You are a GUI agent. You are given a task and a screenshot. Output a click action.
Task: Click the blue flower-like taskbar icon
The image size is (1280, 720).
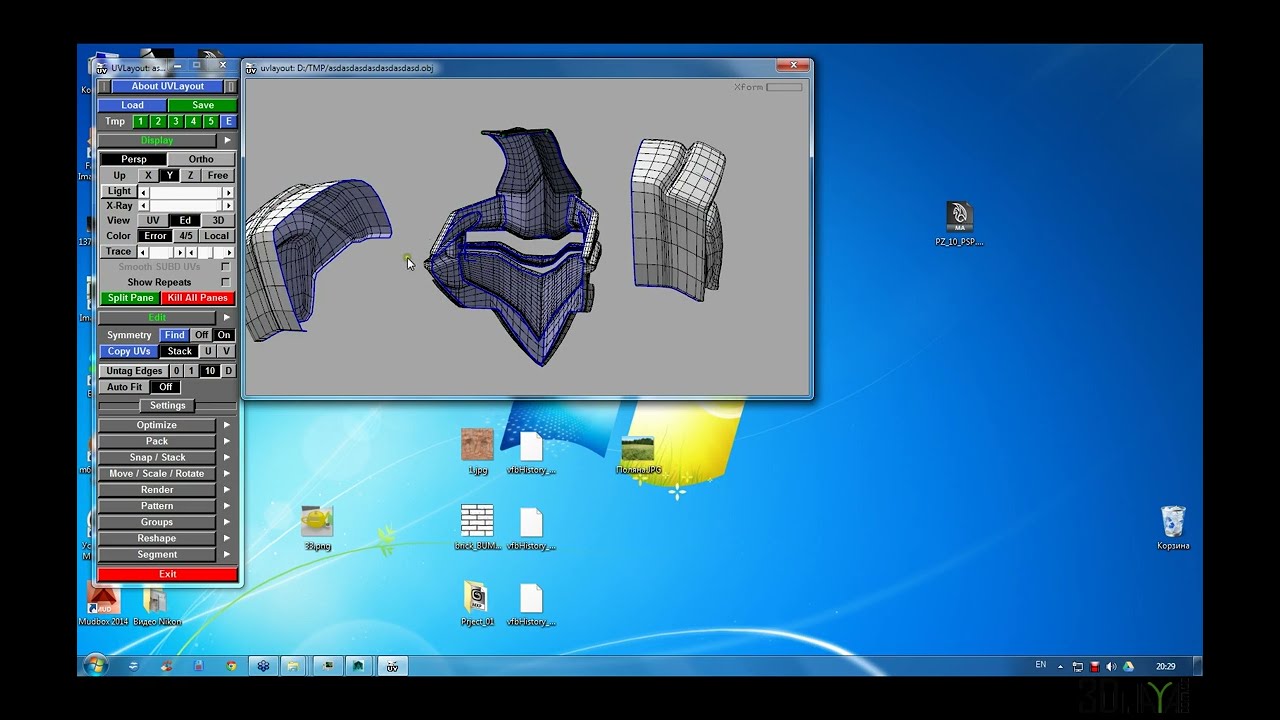263,666
